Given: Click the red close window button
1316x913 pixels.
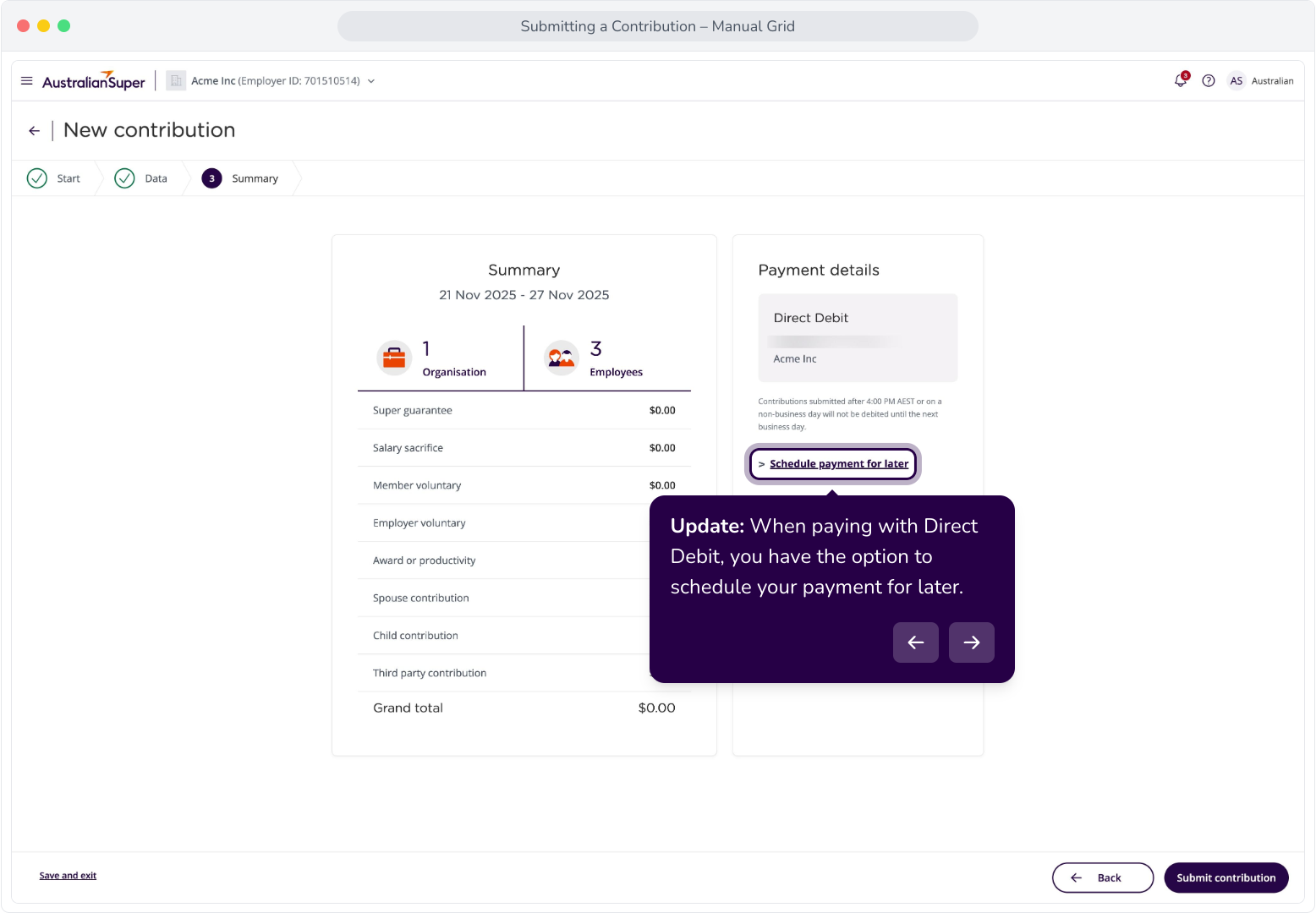Looking at the screenshot, I should pyautogui.click(x=24, y=26).
